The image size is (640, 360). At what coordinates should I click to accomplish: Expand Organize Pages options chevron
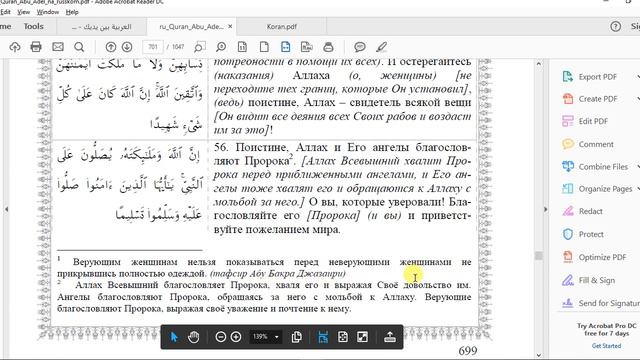[x=638, y=189]
